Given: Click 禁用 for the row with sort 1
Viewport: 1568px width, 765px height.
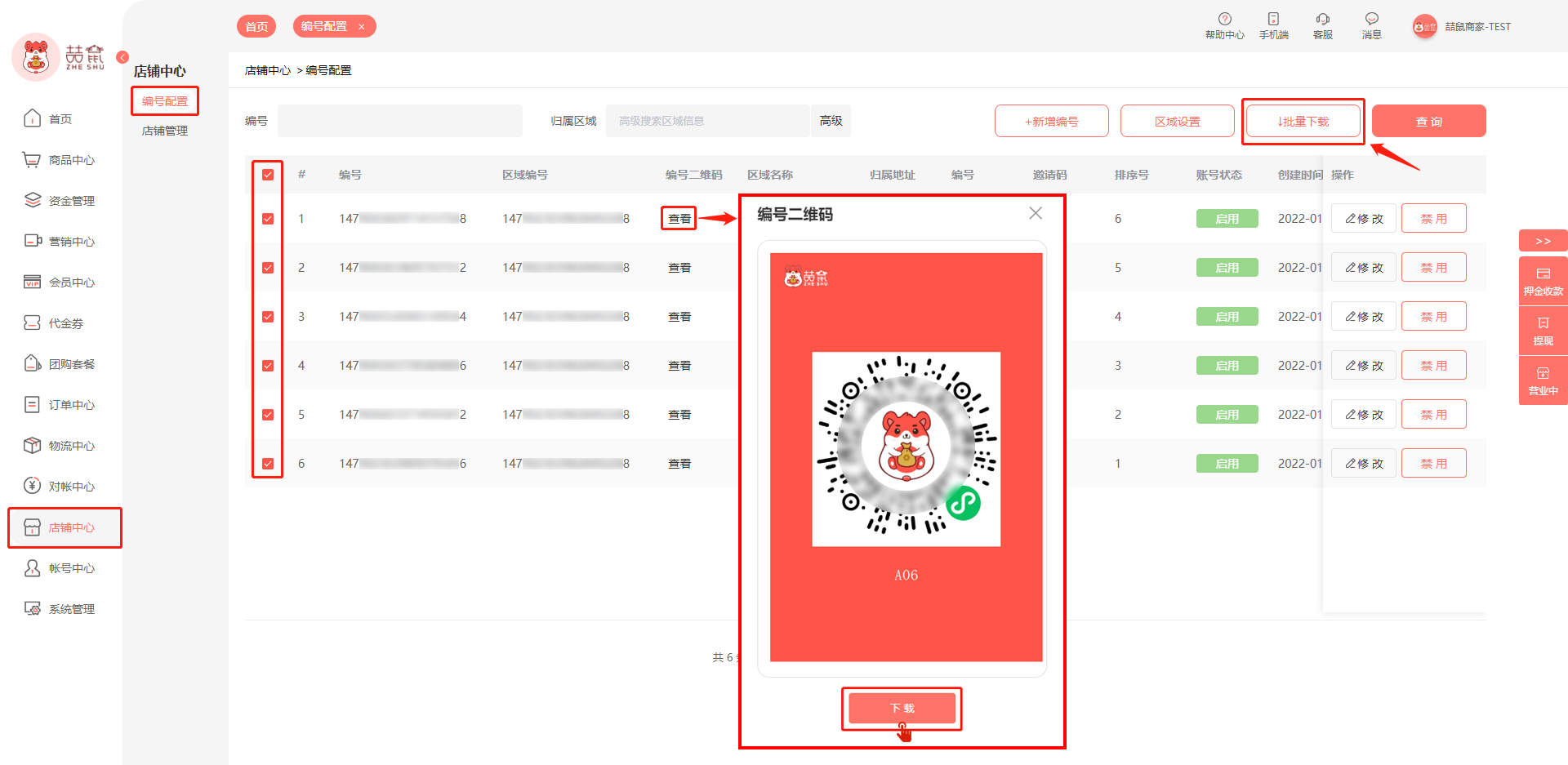Looking at the screenshot, I should click(x=1434, y=464).
